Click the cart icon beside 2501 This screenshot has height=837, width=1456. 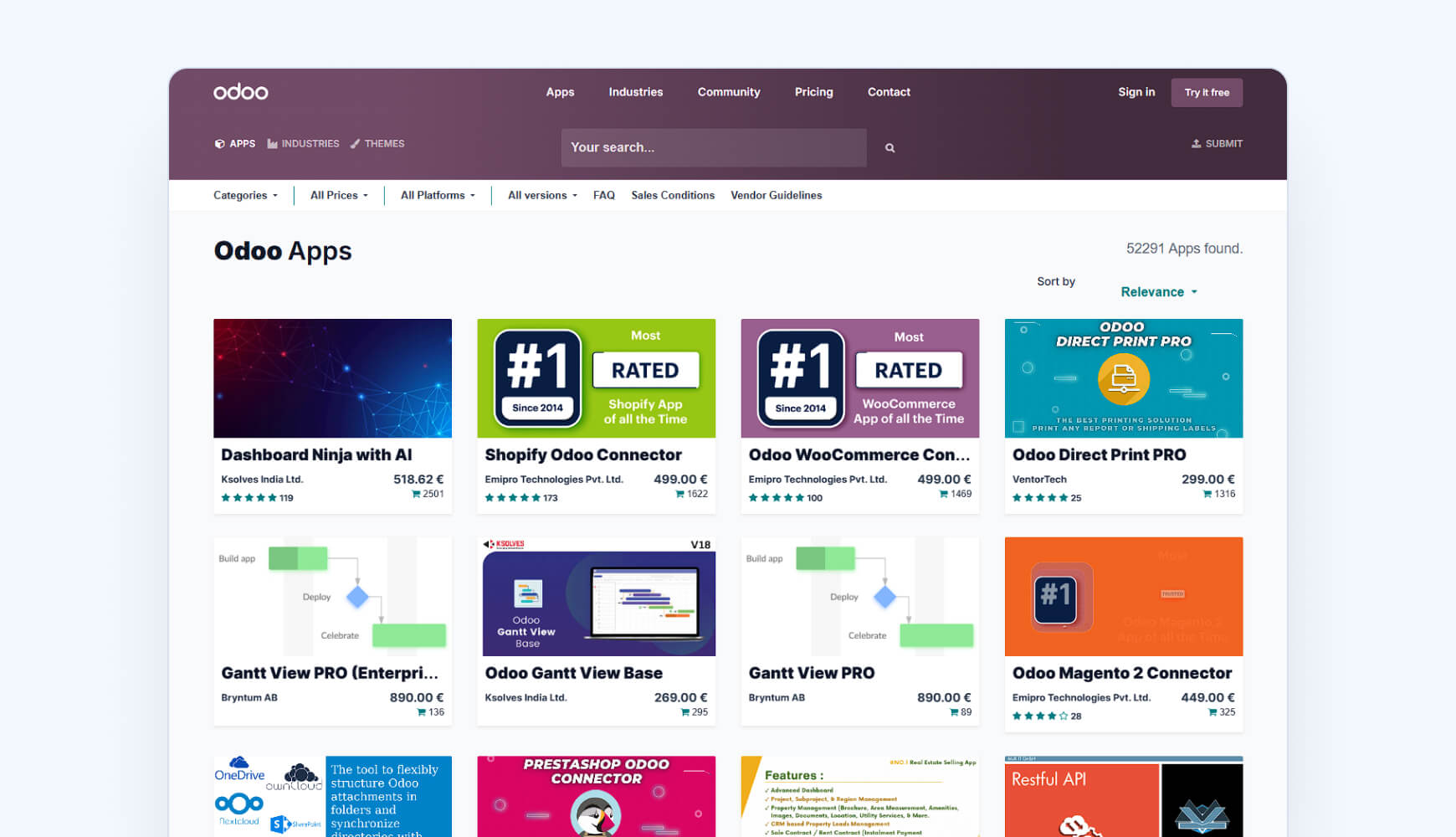[x=416, y=494]
